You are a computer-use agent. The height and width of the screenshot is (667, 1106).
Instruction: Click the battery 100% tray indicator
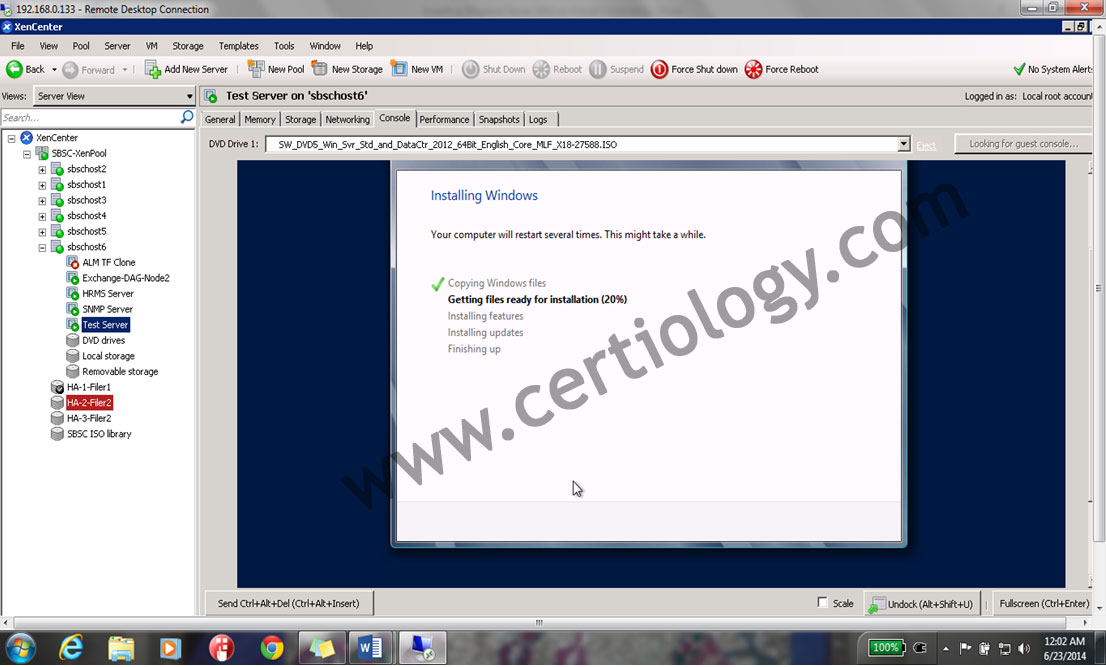coord(885,647)
